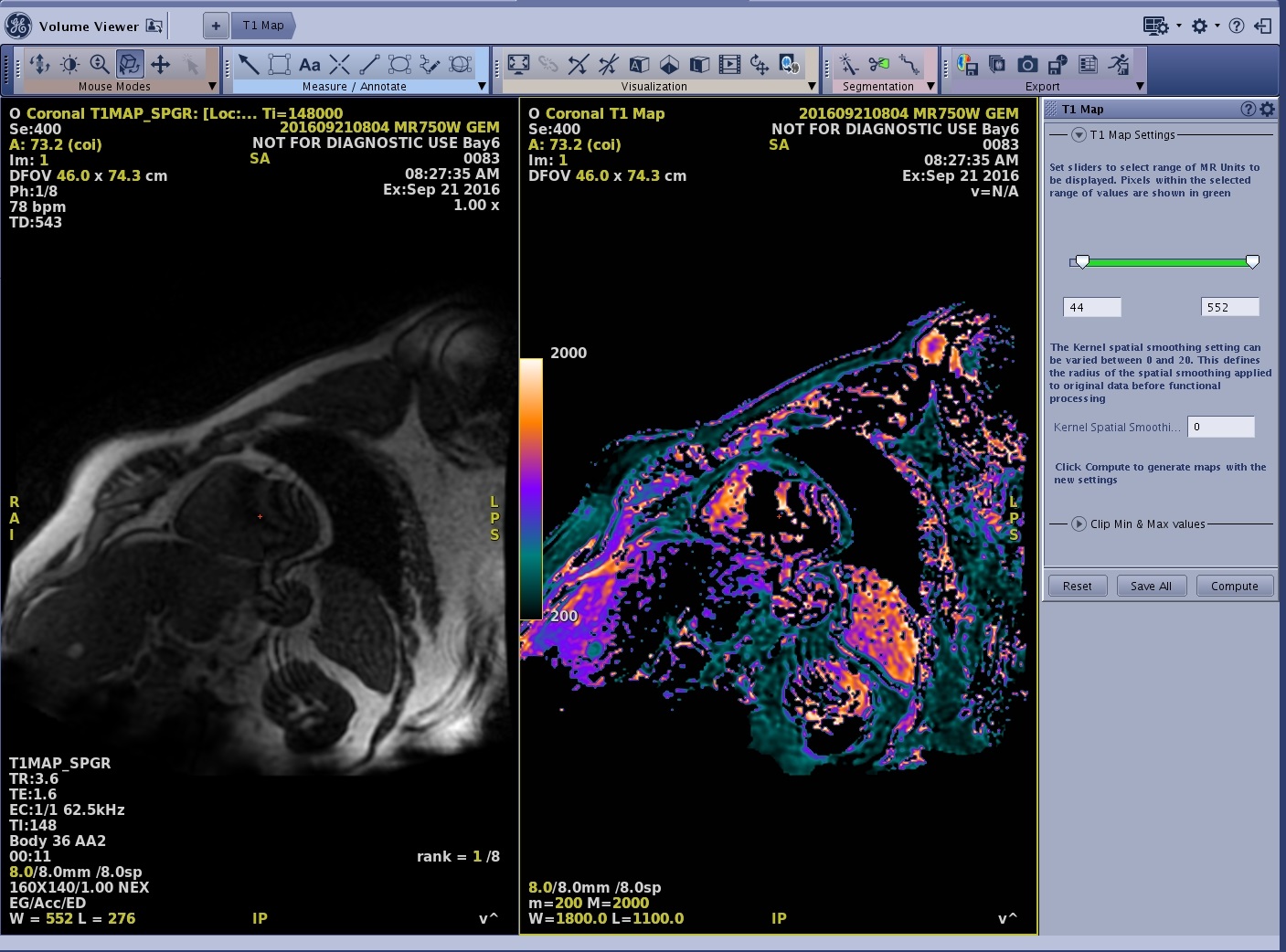The height and width of the screenshot is (952, 1286).
Task: Activate the zoom magnifier mouse mode
Action: tap(100, 64)
